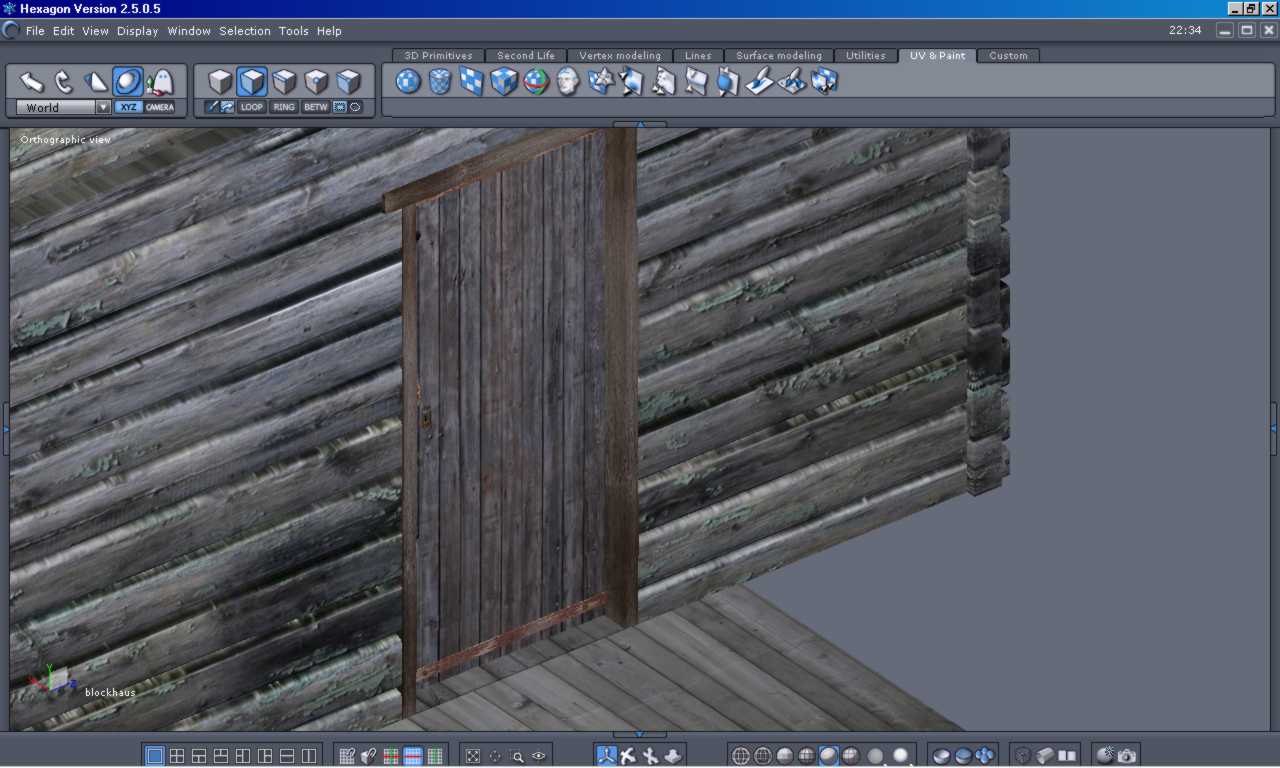1280x768 pixels.
Task: Collapse the top toolbar panel arrow
Action: [x=639, y=125]
